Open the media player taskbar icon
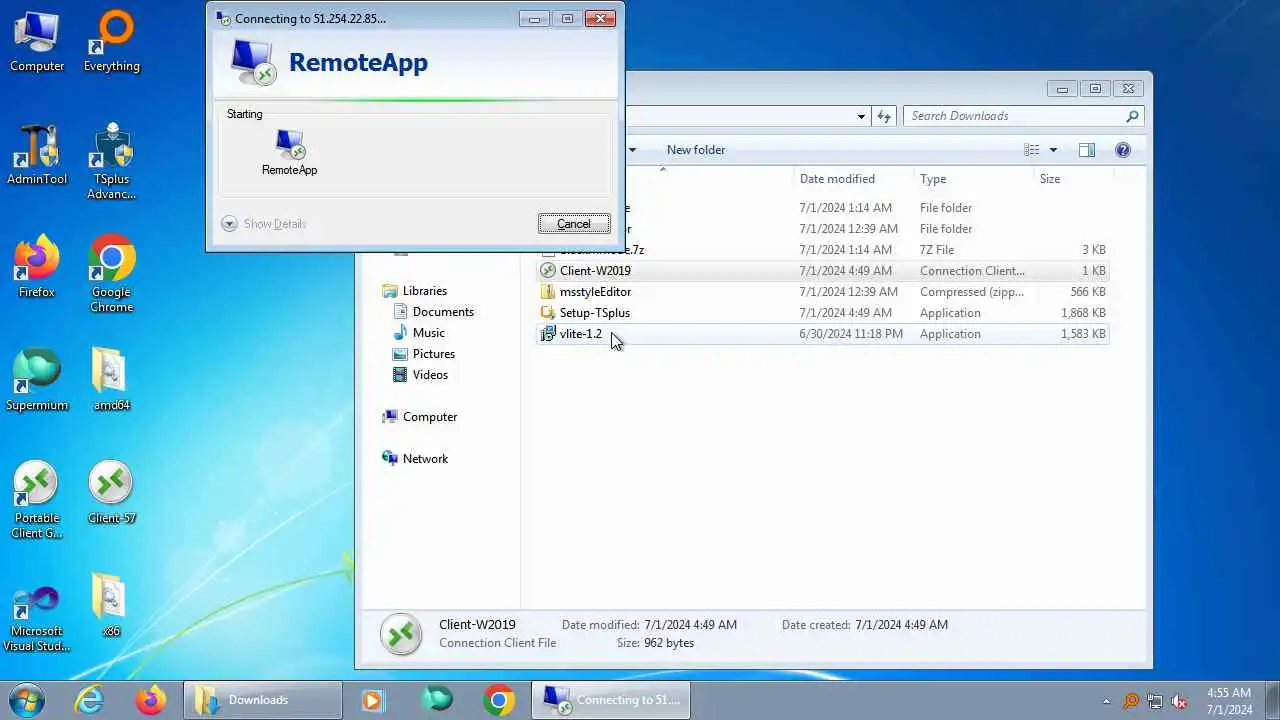The width and height of the screenshot is (1280, 720). point(373,700)
